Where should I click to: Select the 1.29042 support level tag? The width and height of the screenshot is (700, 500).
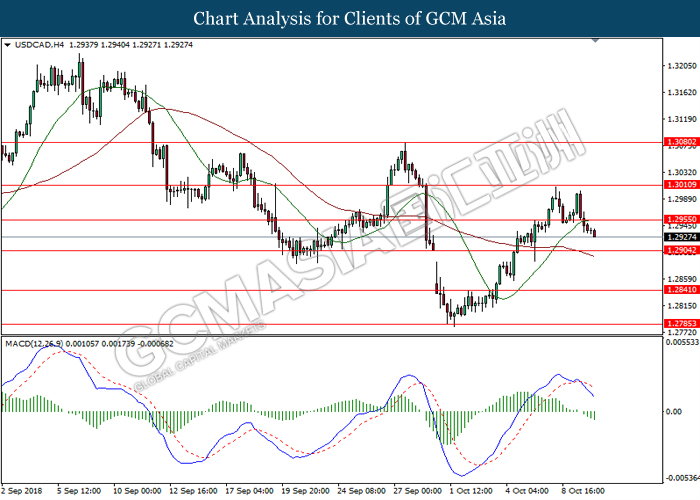point(681,250)
